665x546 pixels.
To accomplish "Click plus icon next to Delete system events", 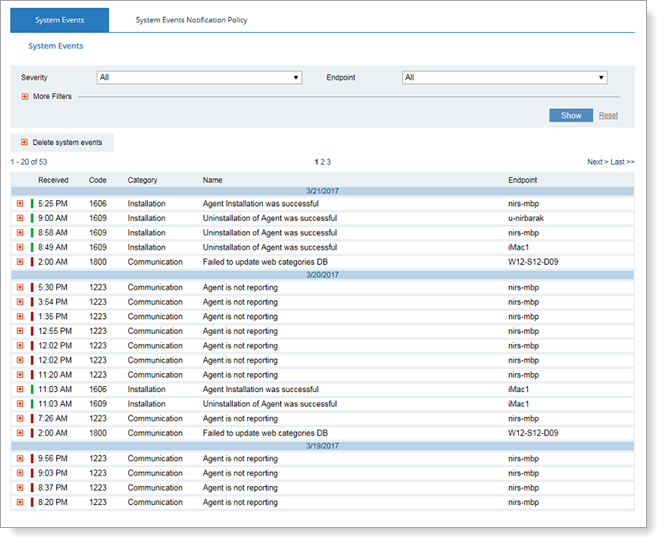I will (24, 142).
